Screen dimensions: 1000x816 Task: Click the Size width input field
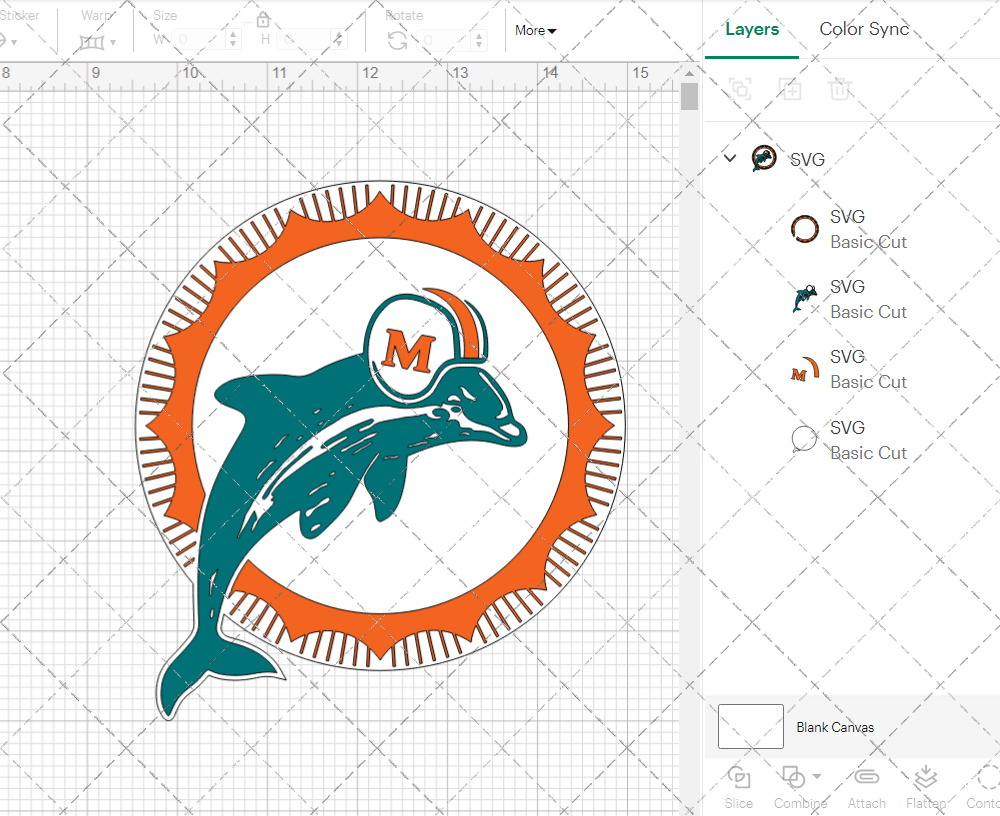(198, 40)
